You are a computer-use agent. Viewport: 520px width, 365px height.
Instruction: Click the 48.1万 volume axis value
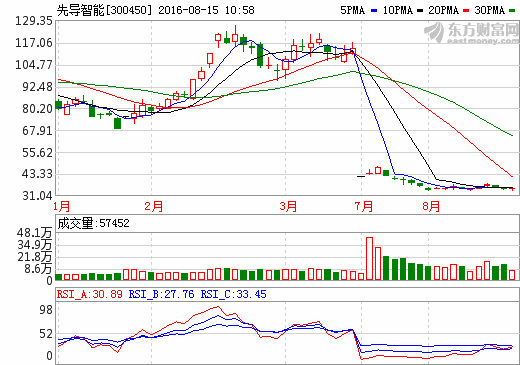(35, 233)
